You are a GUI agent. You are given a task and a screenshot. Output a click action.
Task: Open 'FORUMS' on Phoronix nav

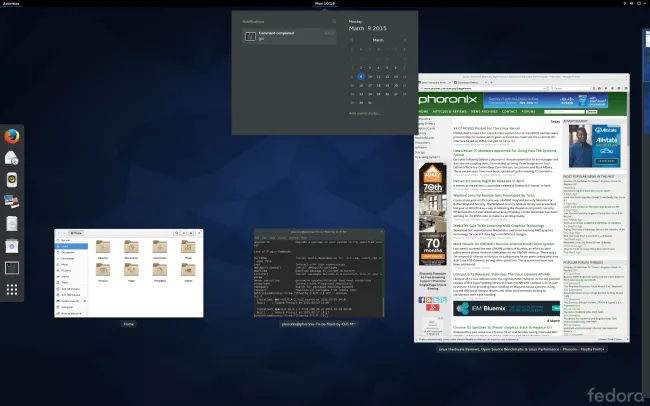click(x=529, y=112)
